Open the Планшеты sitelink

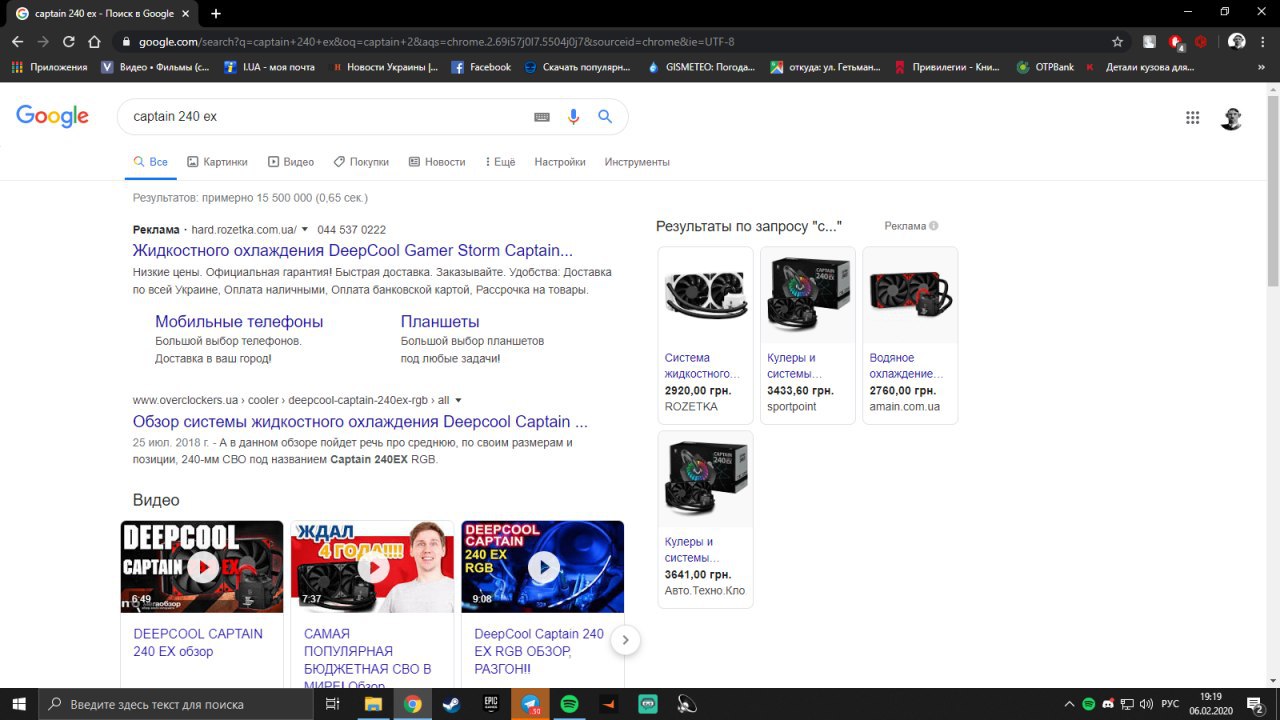[x=440, y=322]
